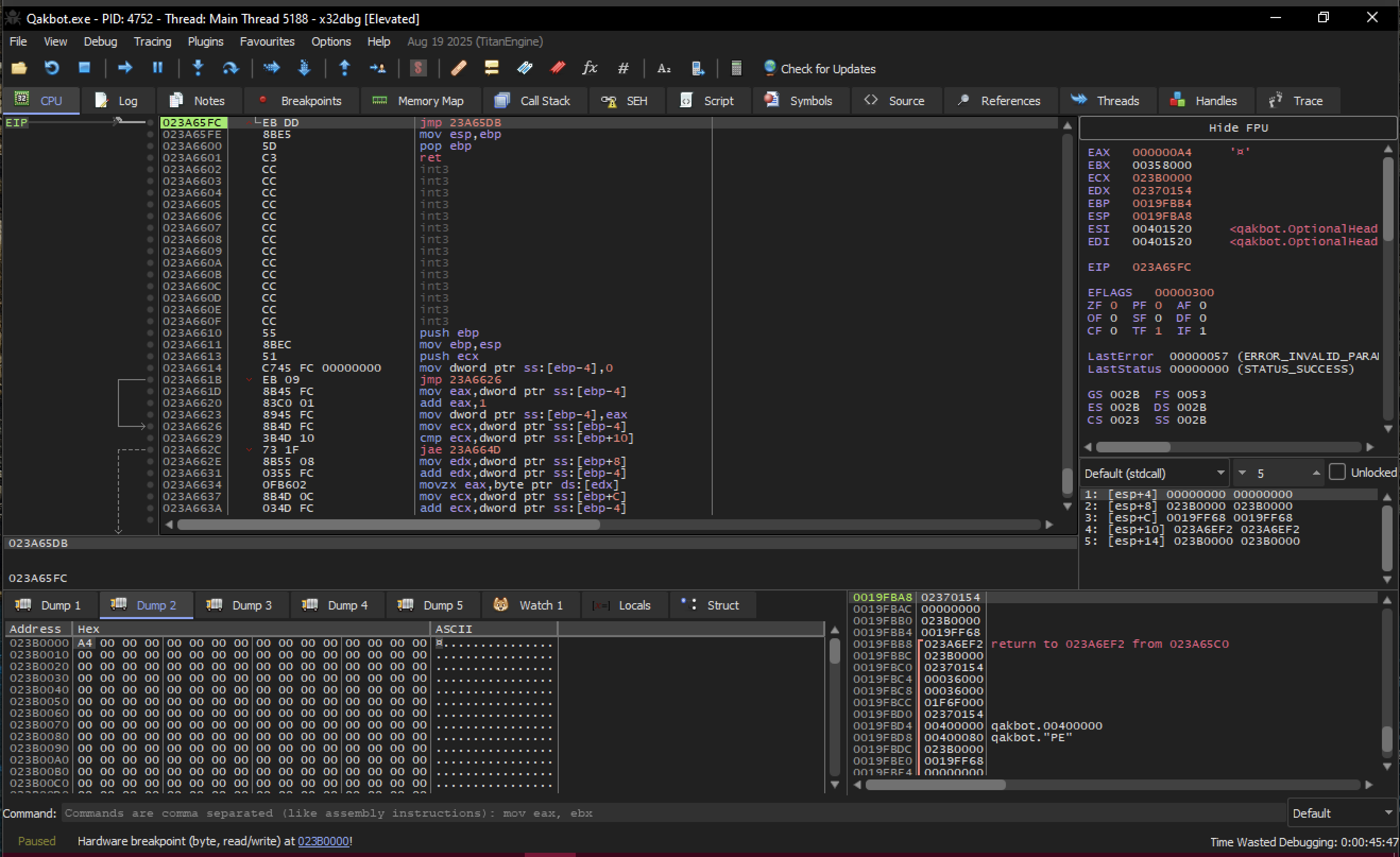
Task: Open the Default (stdcall) calling convention dropdown
Action: [1154, 473]
